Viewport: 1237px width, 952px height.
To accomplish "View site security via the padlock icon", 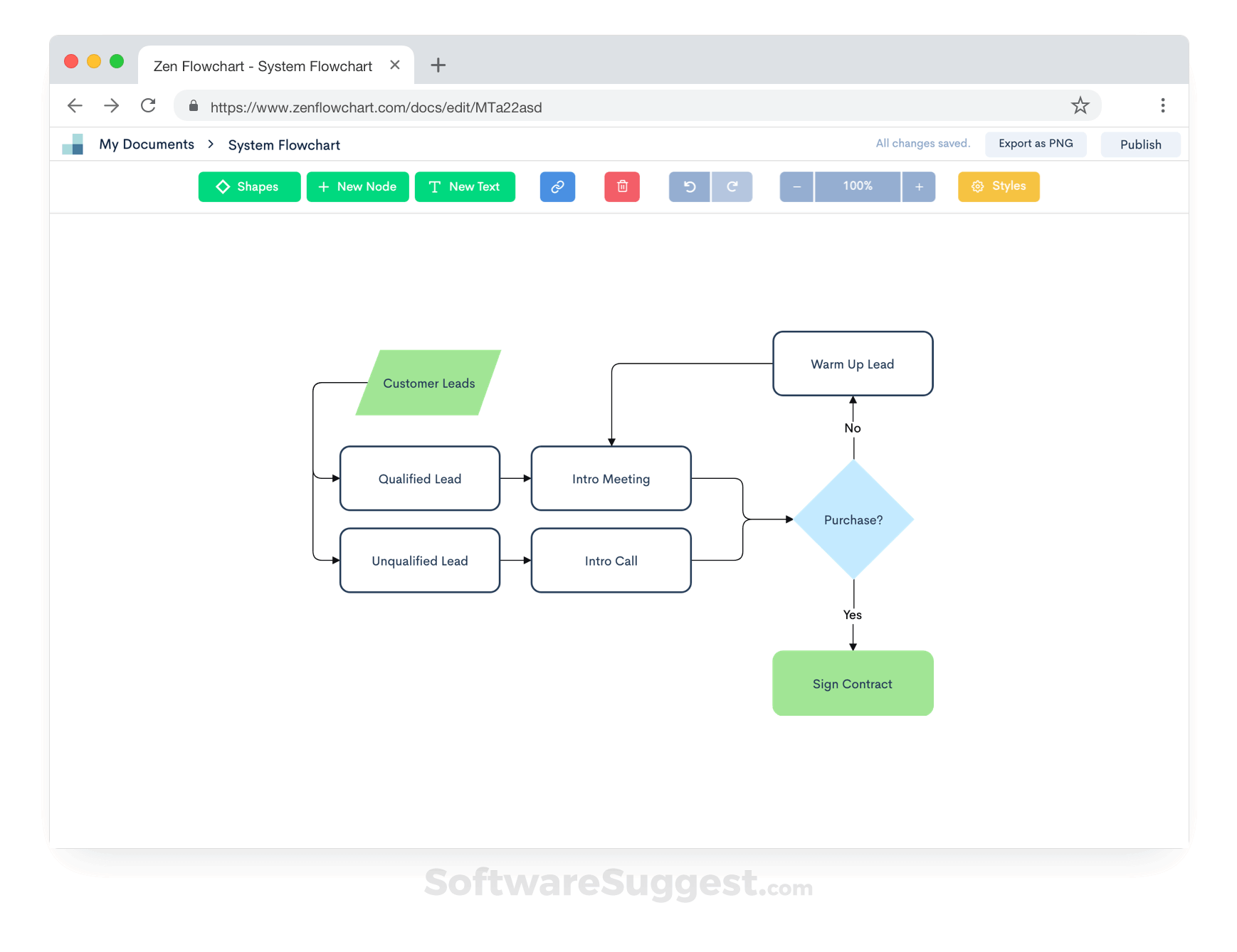I will click(x=193, y=106).
